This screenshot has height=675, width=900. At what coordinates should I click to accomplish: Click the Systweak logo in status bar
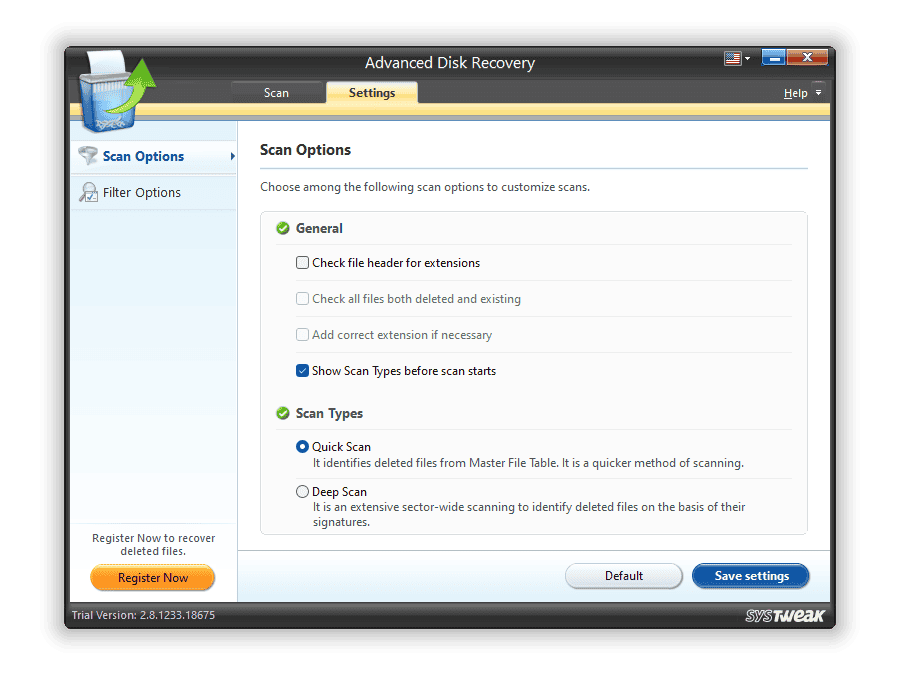click(x=785, y=615)
